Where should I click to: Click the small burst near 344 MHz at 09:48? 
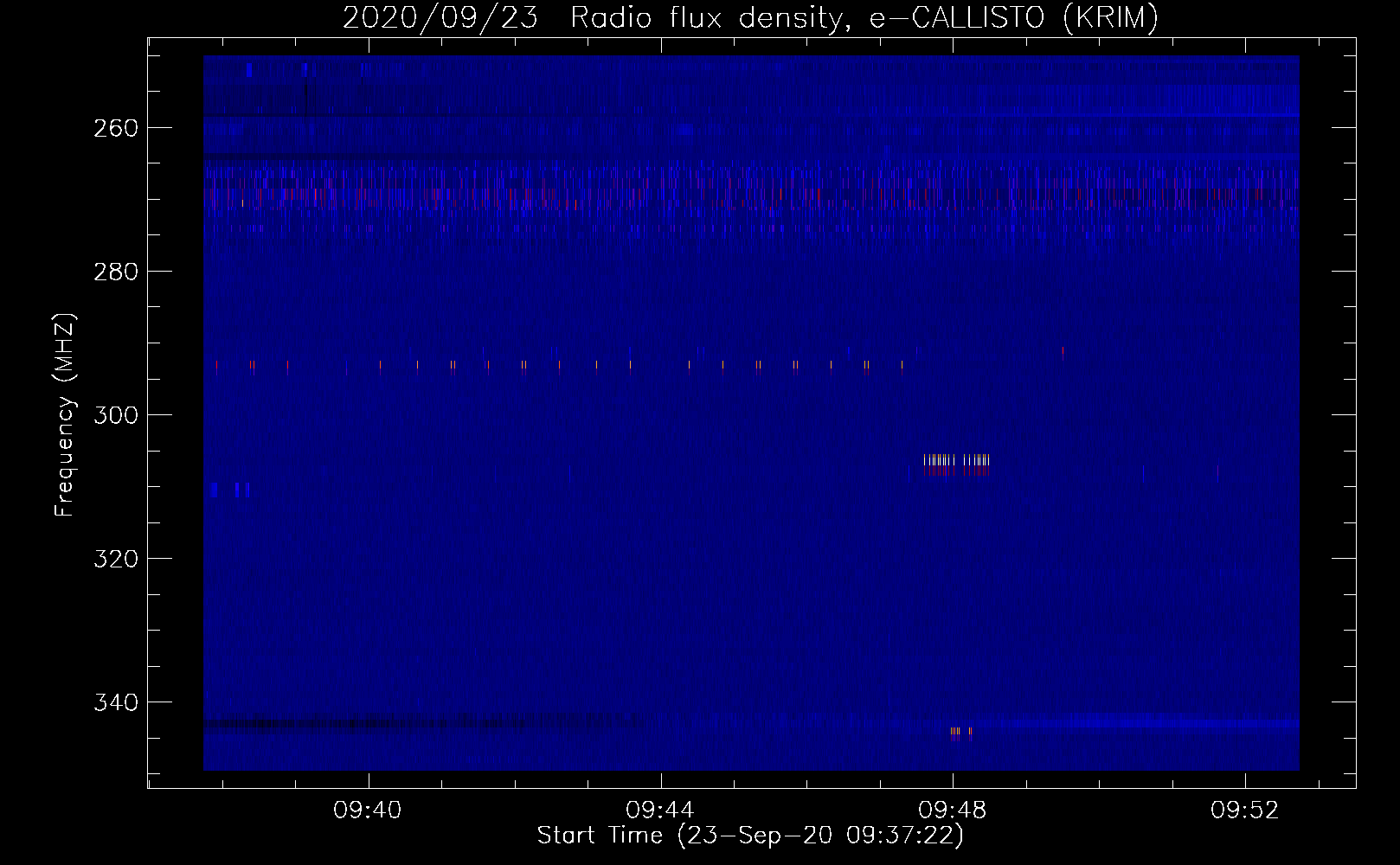(x=960, y=734)
